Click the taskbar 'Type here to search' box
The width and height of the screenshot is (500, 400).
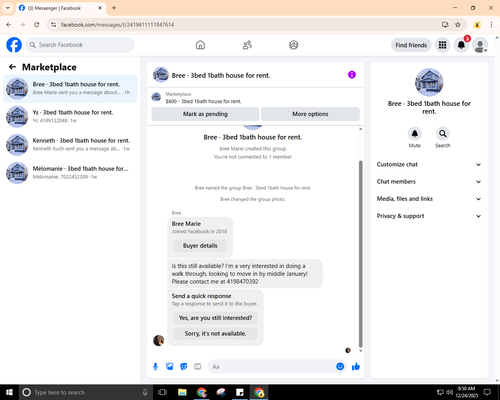pyautogui.click(x=86, y=392)
